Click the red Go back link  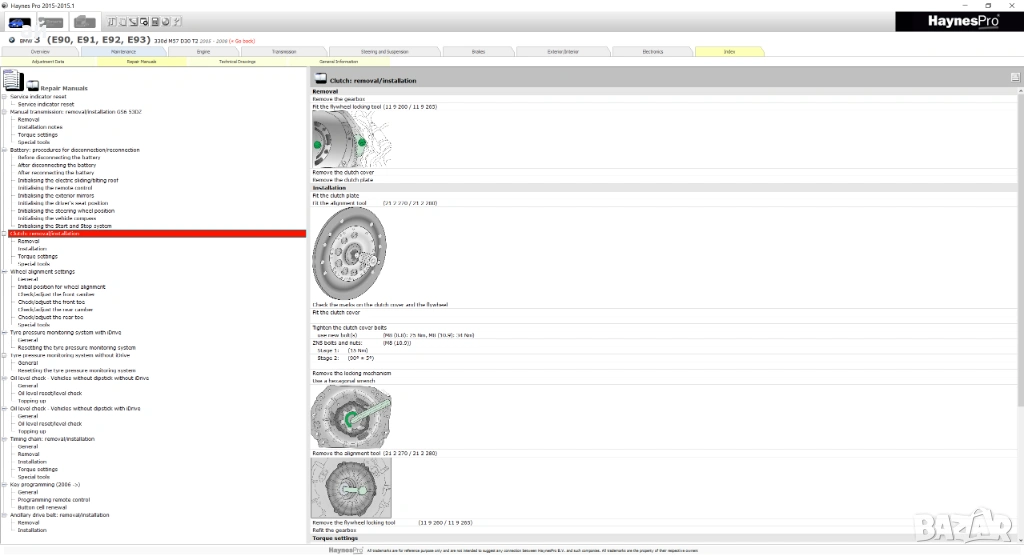(x=242, y=40)
